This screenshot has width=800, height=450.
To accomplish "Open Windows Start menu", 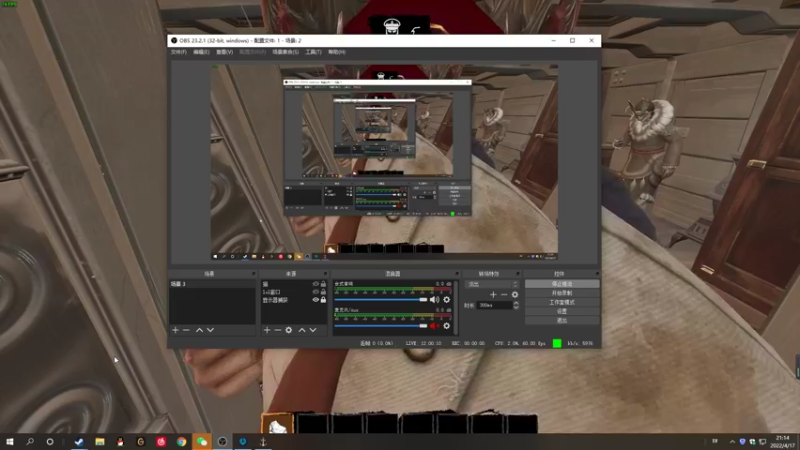I will (x=10, y=441).
